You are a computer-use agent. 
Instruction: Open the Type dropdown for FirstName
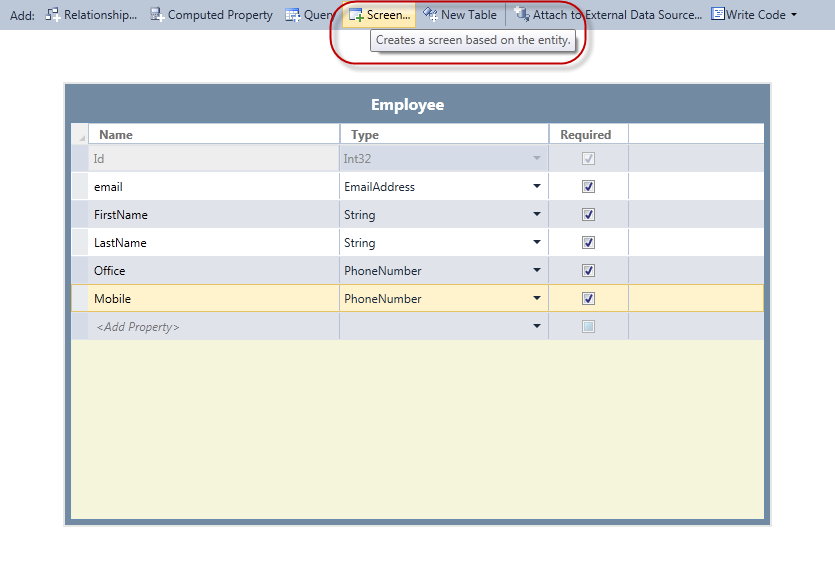(537, 214)
